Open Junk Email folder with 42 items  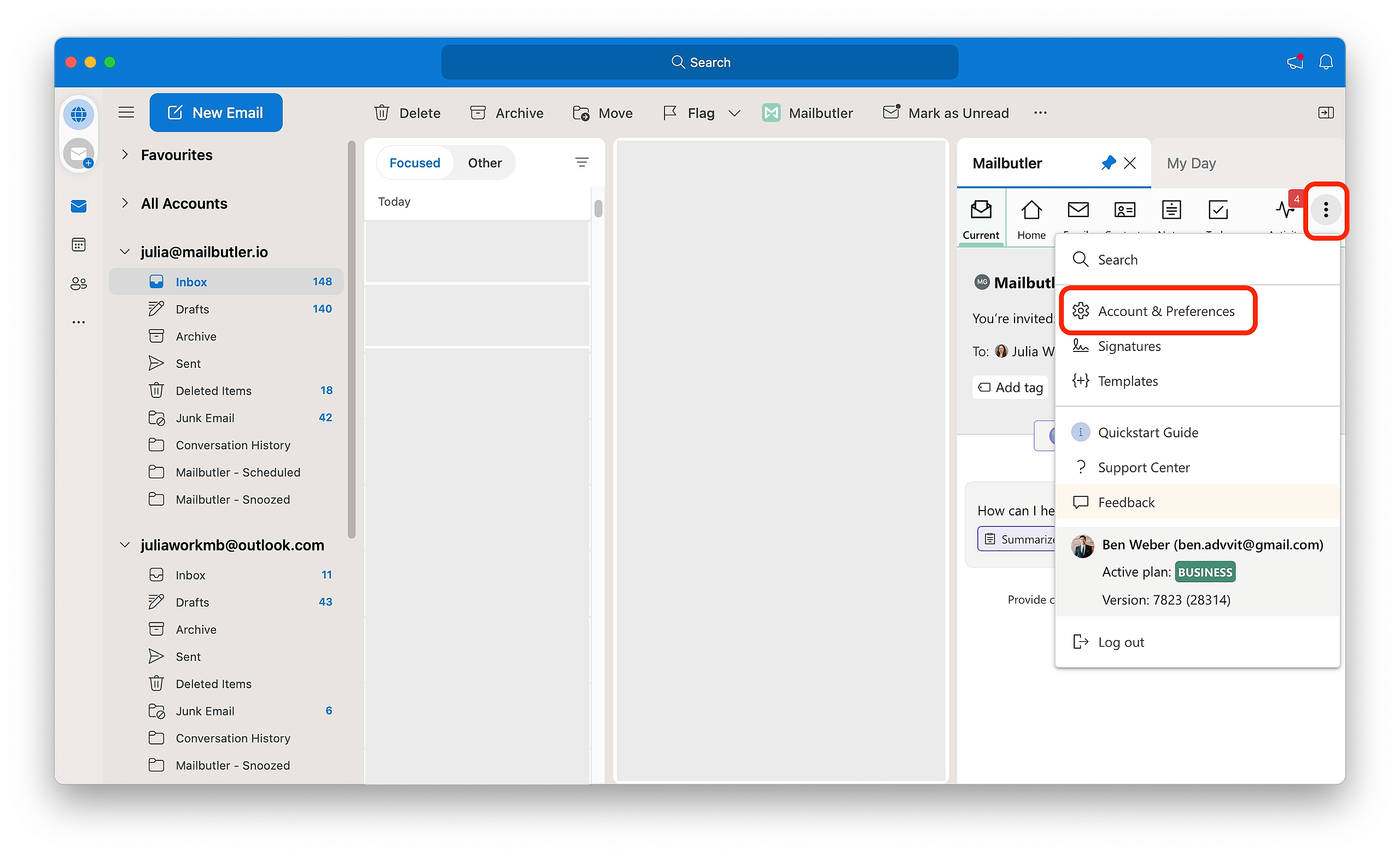point(226,418)
